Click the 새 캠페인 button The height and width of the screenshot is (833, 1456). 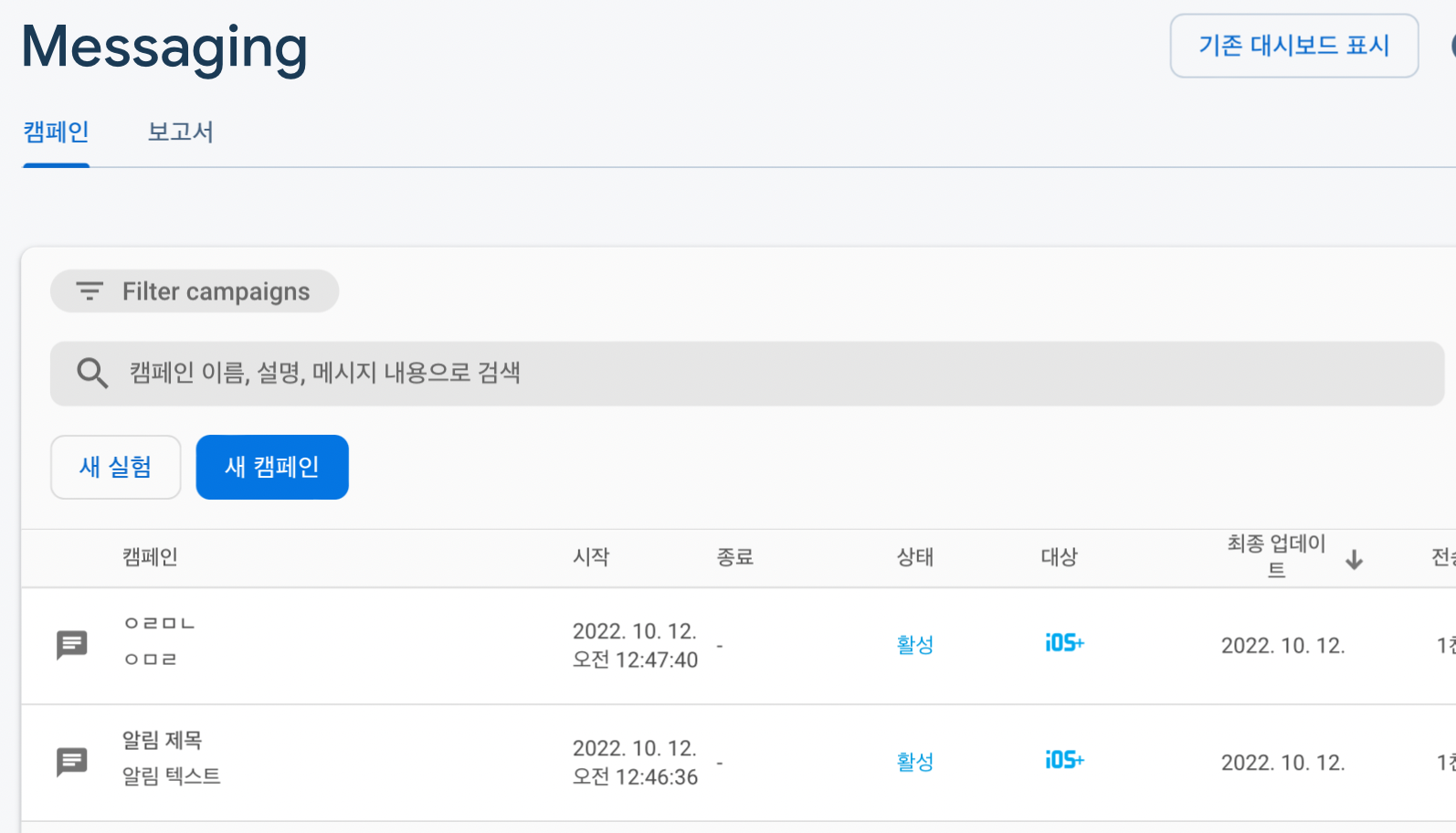(x=272, y=467)
